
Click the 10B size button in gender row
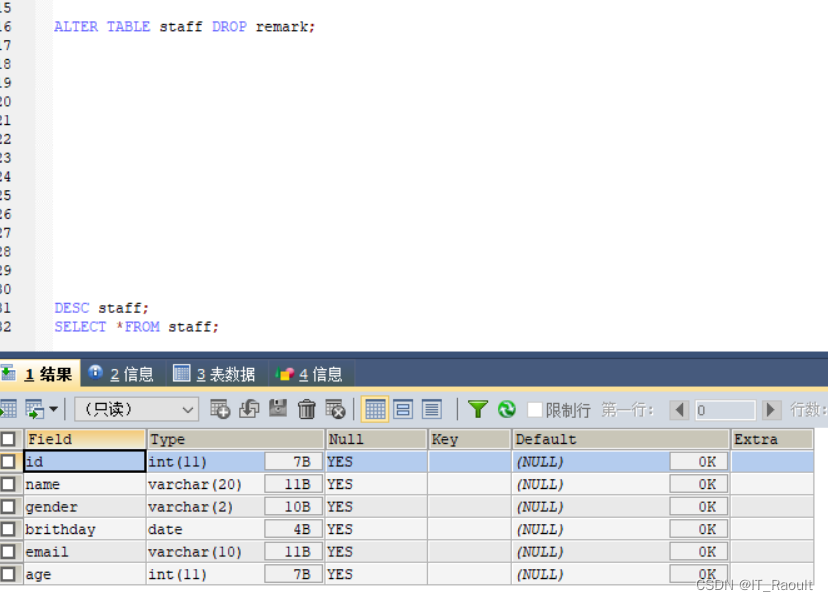tap(294, 507)
